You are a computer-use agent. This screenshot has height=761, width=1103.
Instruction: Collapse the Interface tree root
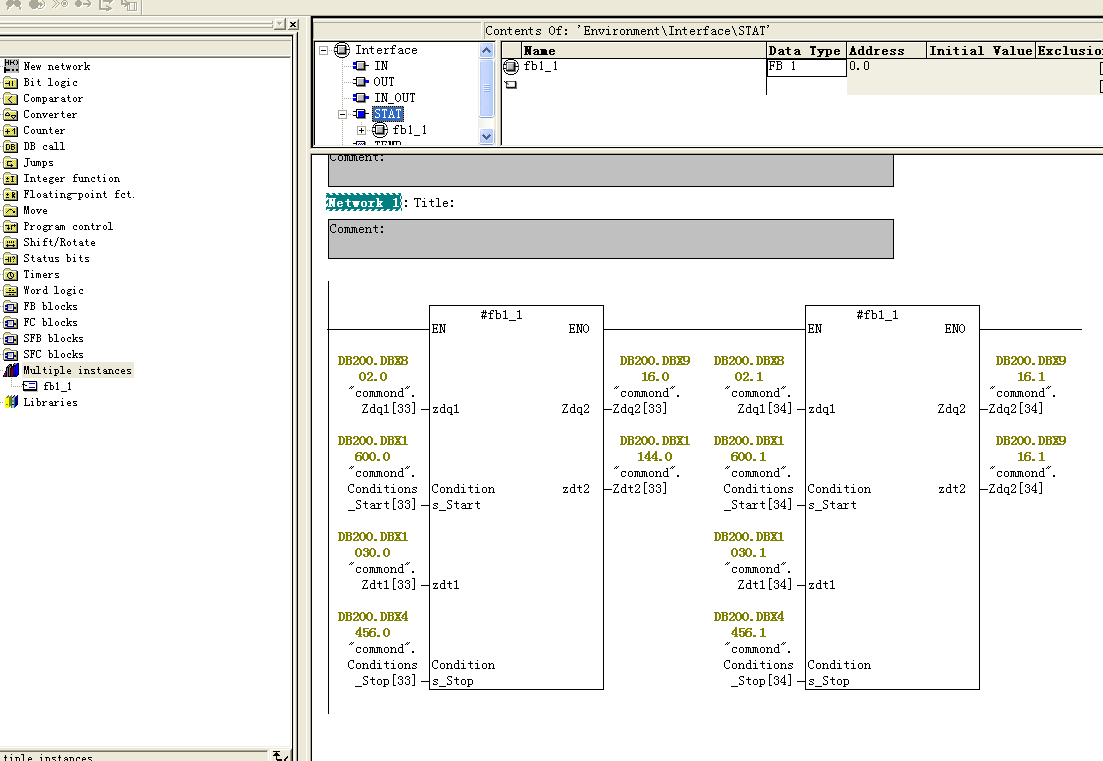324,50
